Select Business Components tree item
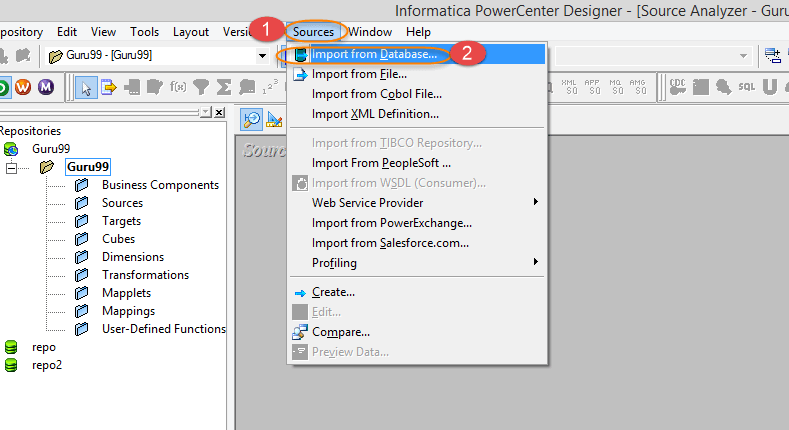 160,185
